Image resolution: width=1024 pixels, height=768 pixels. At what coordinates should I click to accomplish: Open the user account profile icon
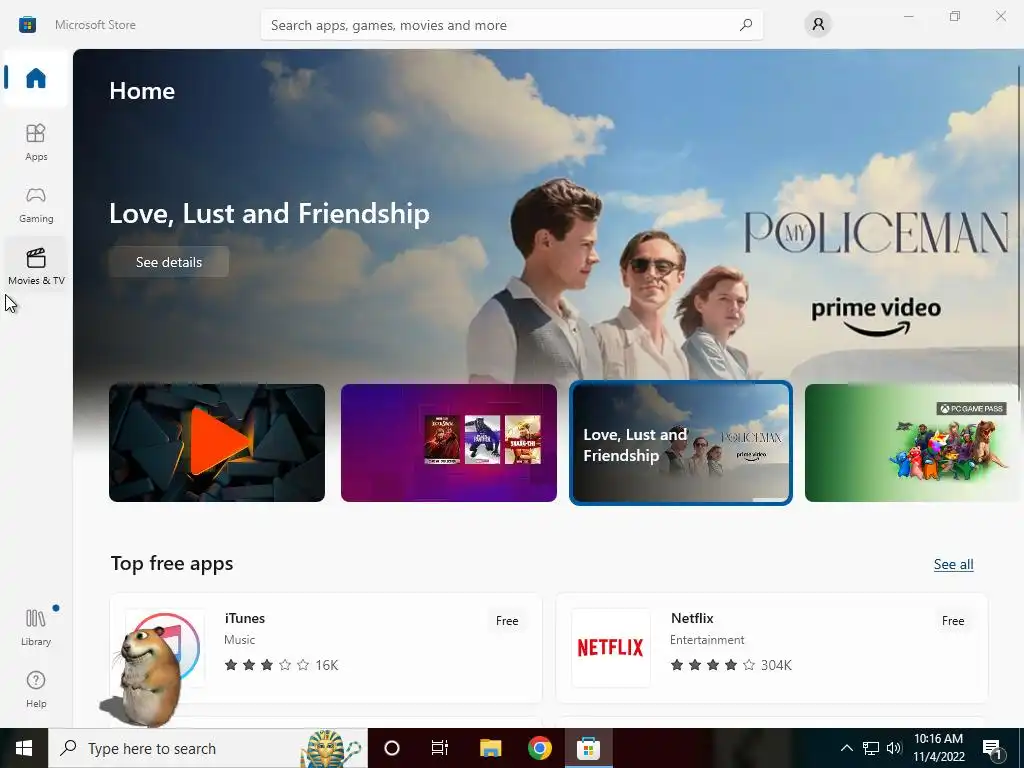[818, 25]
